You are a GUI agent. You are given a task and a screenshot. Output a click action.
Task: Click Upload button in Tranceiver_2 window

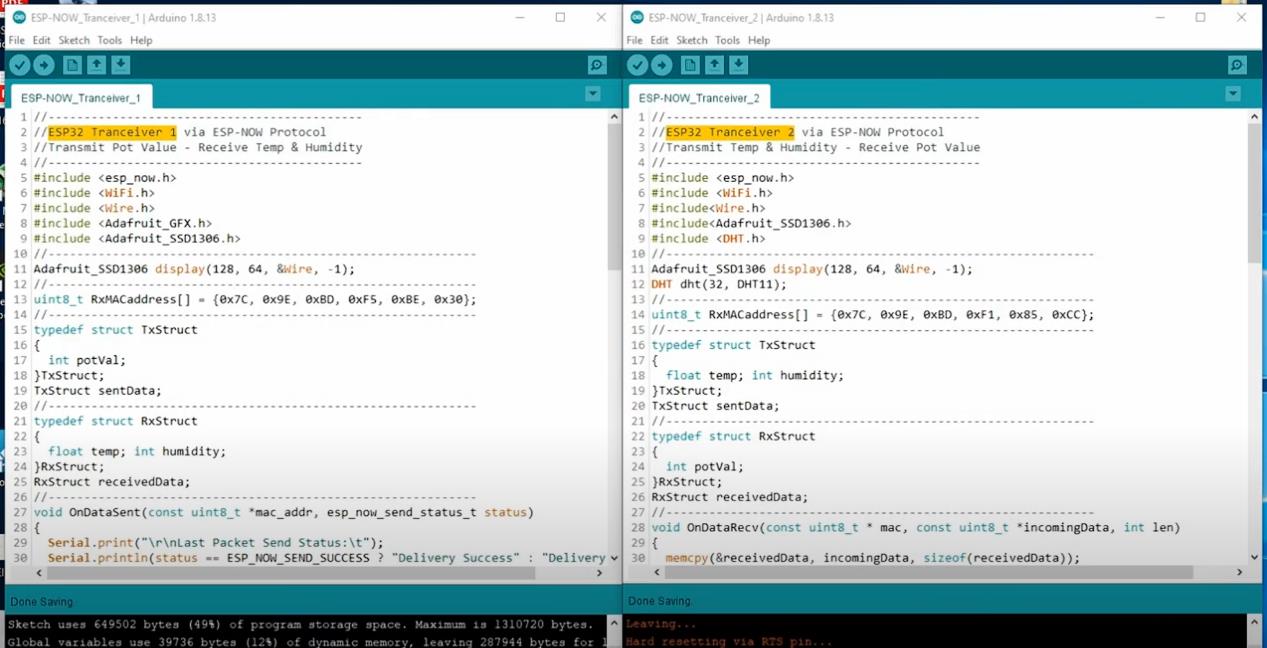pos(662,65)
